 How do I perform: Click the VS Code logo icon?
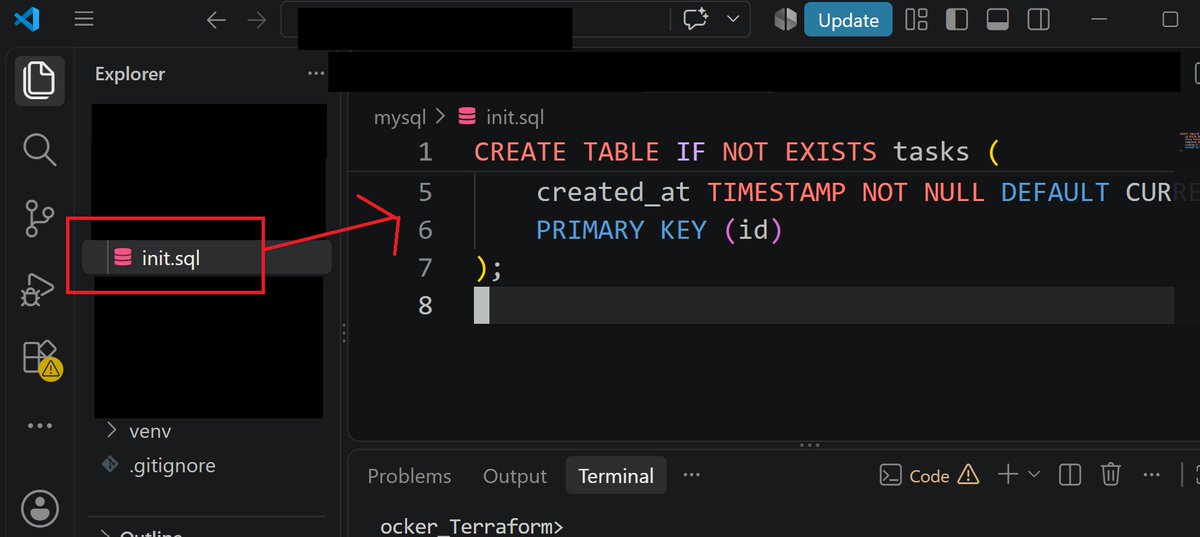[28, 19]
